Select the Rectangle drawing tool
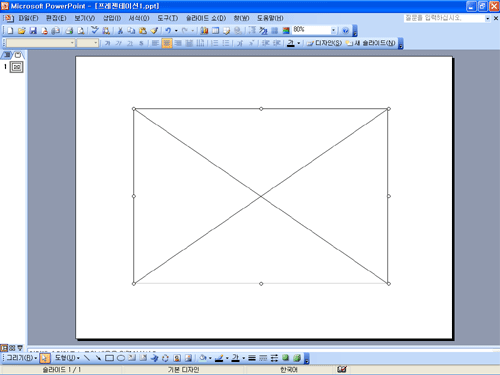The height and width of the screenshot is (375, 500). tap(109, 358)
